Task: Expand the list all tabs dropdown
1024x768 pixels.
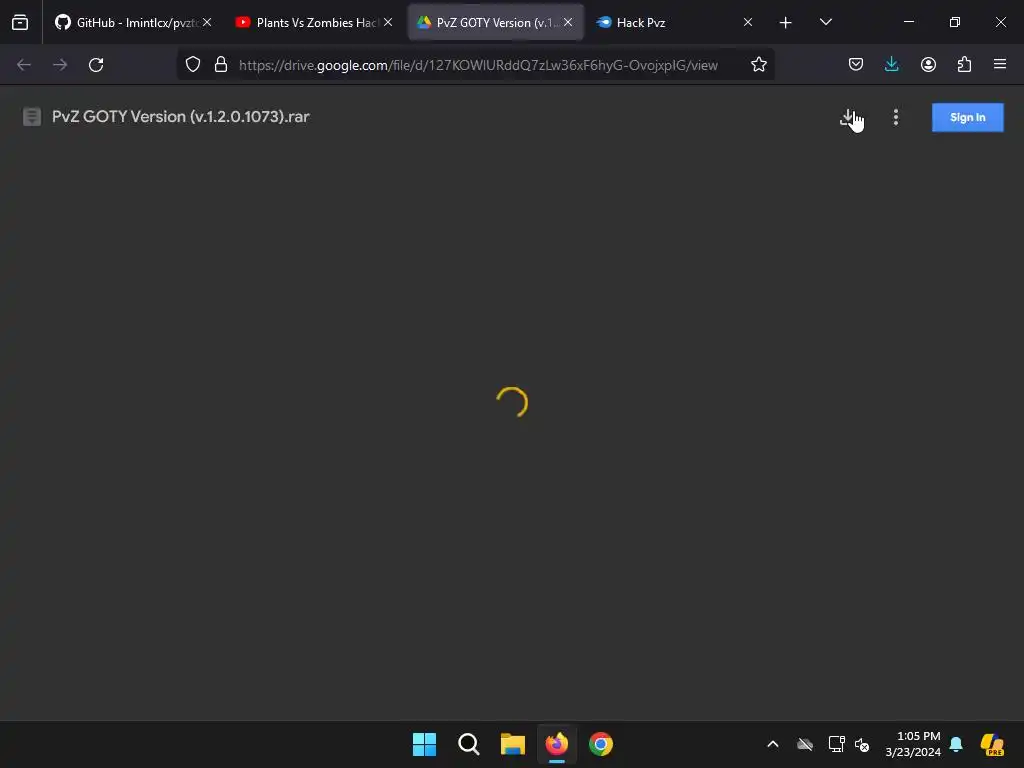Action: pos(825,22)
